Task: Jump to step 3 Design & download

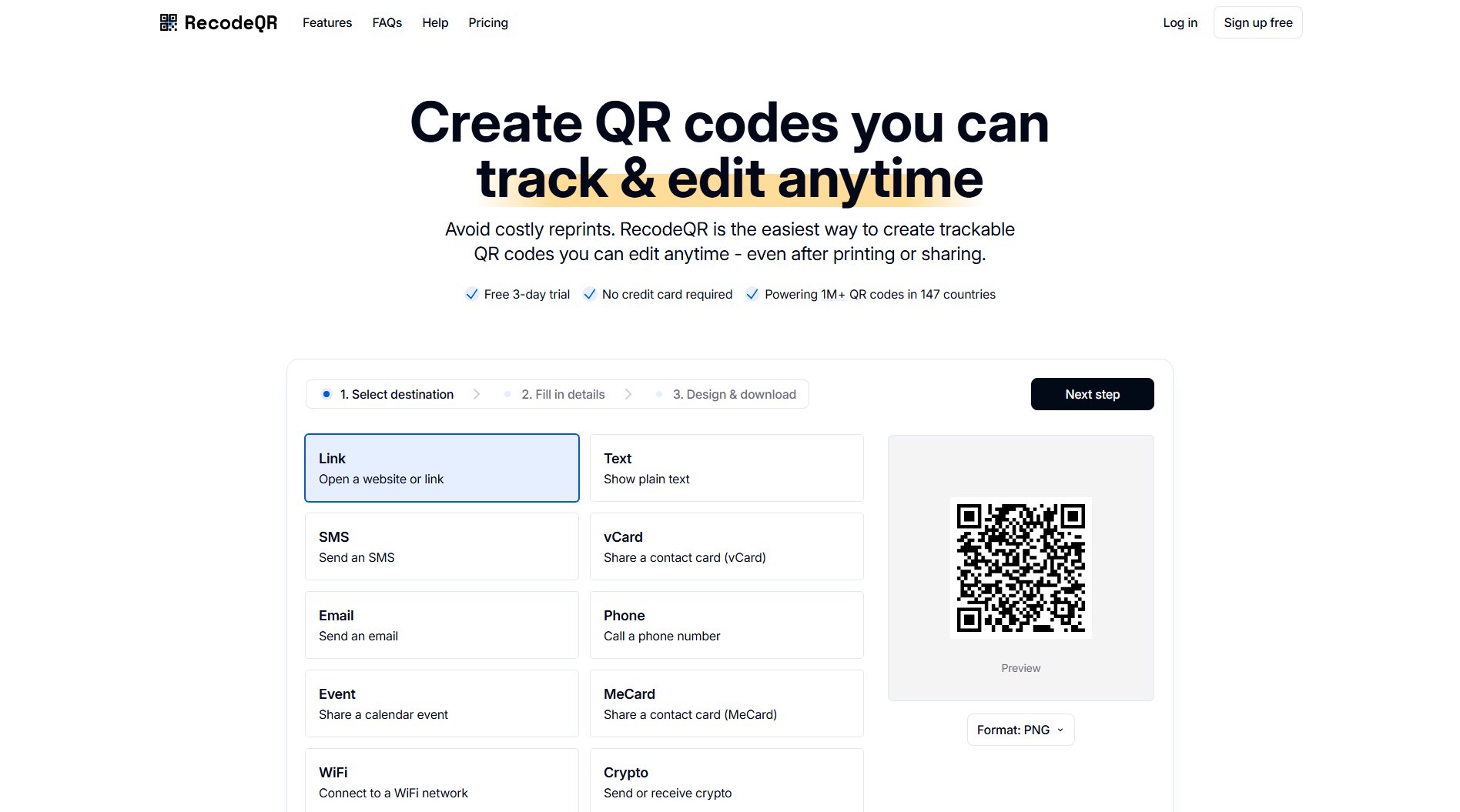Action: click(x=734, y=394)
